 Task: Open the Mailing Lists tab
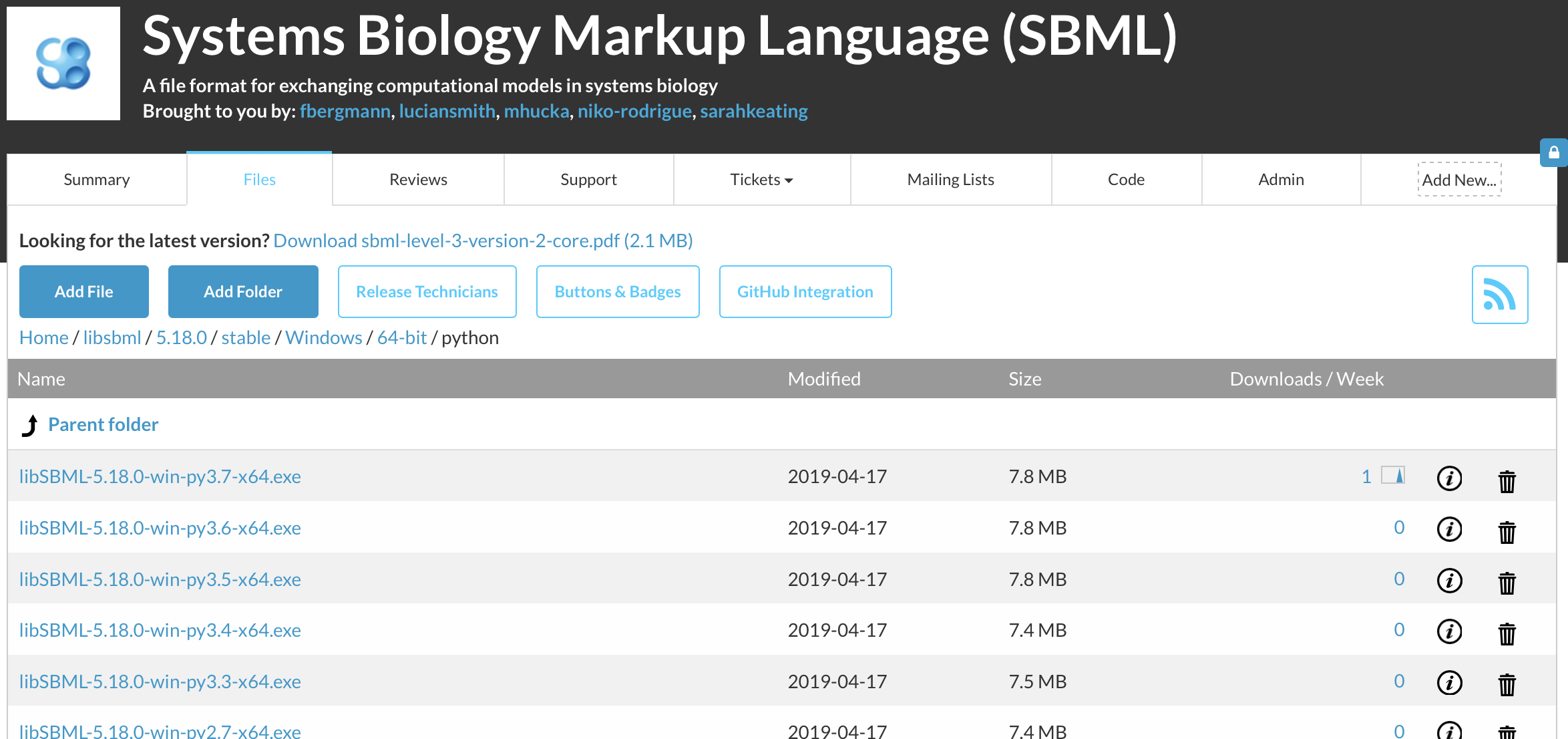tap(950, 180)
